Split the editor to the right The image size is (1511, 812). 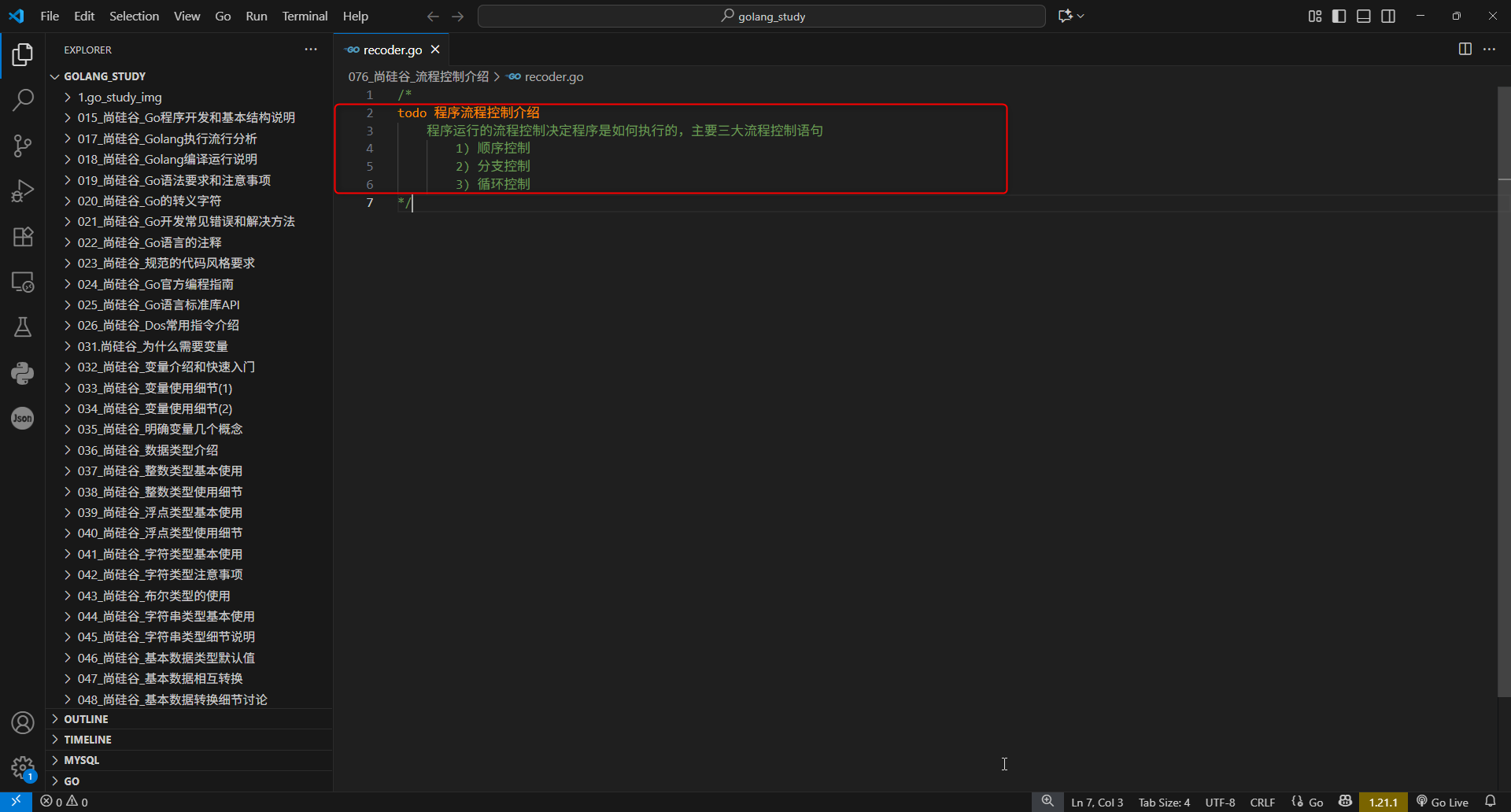click(1465, 49)
